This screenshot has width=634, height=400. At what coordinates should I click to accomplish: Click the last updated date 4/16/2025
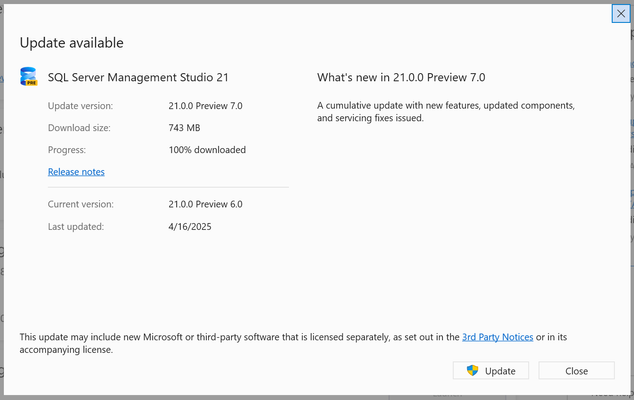[x=190, y=226]
